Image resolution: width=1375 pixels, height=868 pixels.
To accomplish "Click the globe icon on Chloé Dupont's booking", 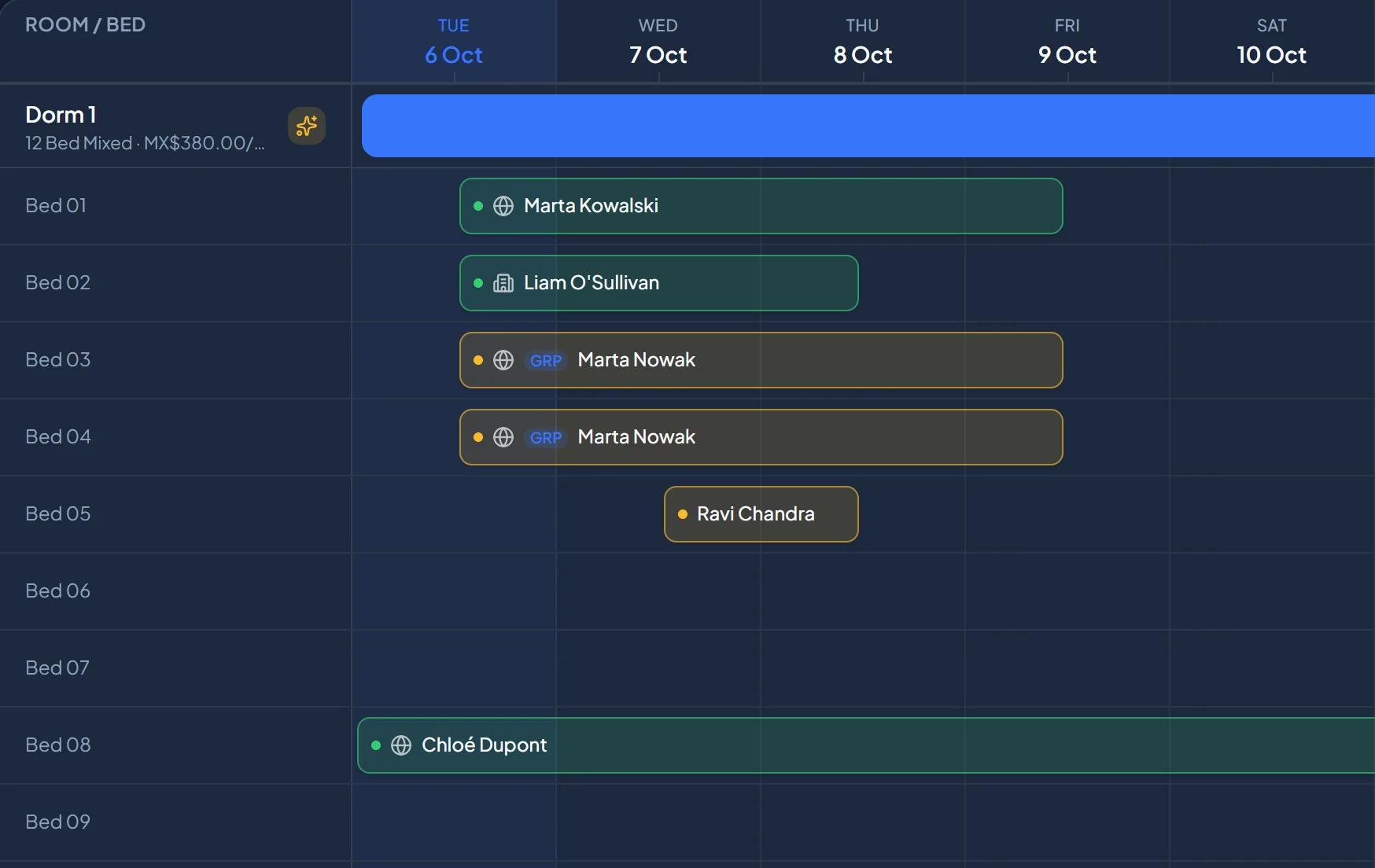I will (401, 745).
